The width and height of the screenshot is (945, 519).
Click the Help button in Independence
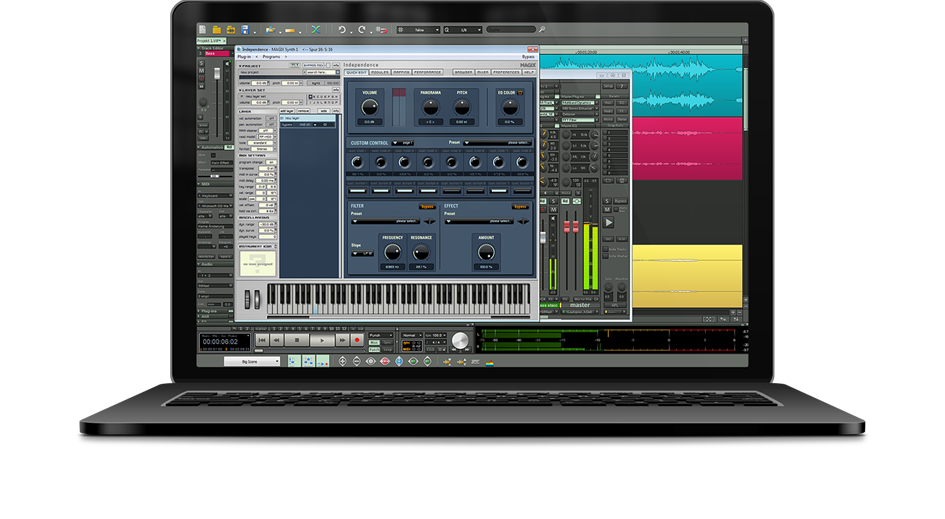pyautogui.click(x=529, y=72)
